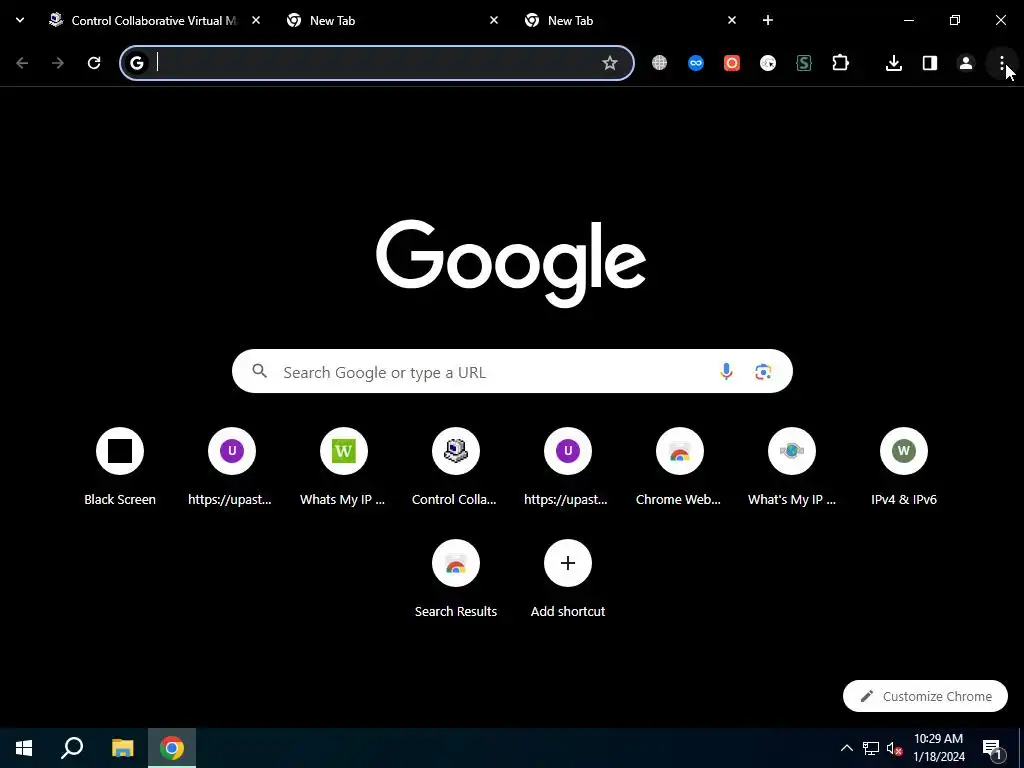
Task: Click Add shortcut button
Action: (568, 579)
